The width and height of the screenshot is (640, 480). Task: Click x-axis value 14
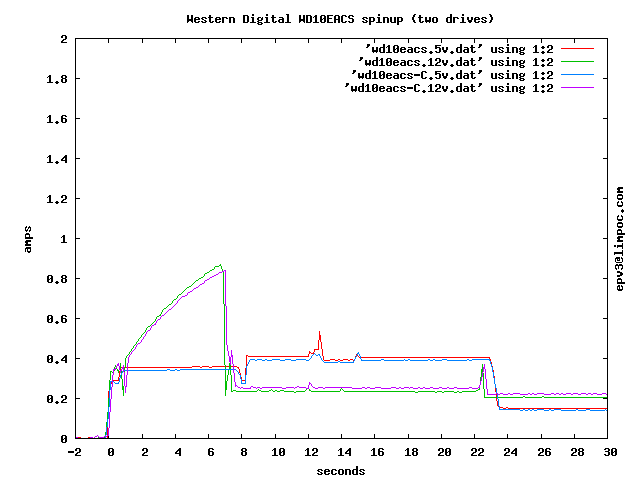pyautogui.click(x=344, y=452)
